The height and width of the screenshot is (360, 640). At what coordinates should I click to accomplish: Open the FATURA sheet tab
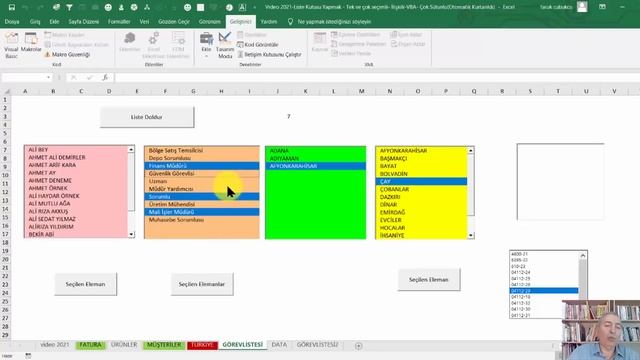[x=90, y=345]
